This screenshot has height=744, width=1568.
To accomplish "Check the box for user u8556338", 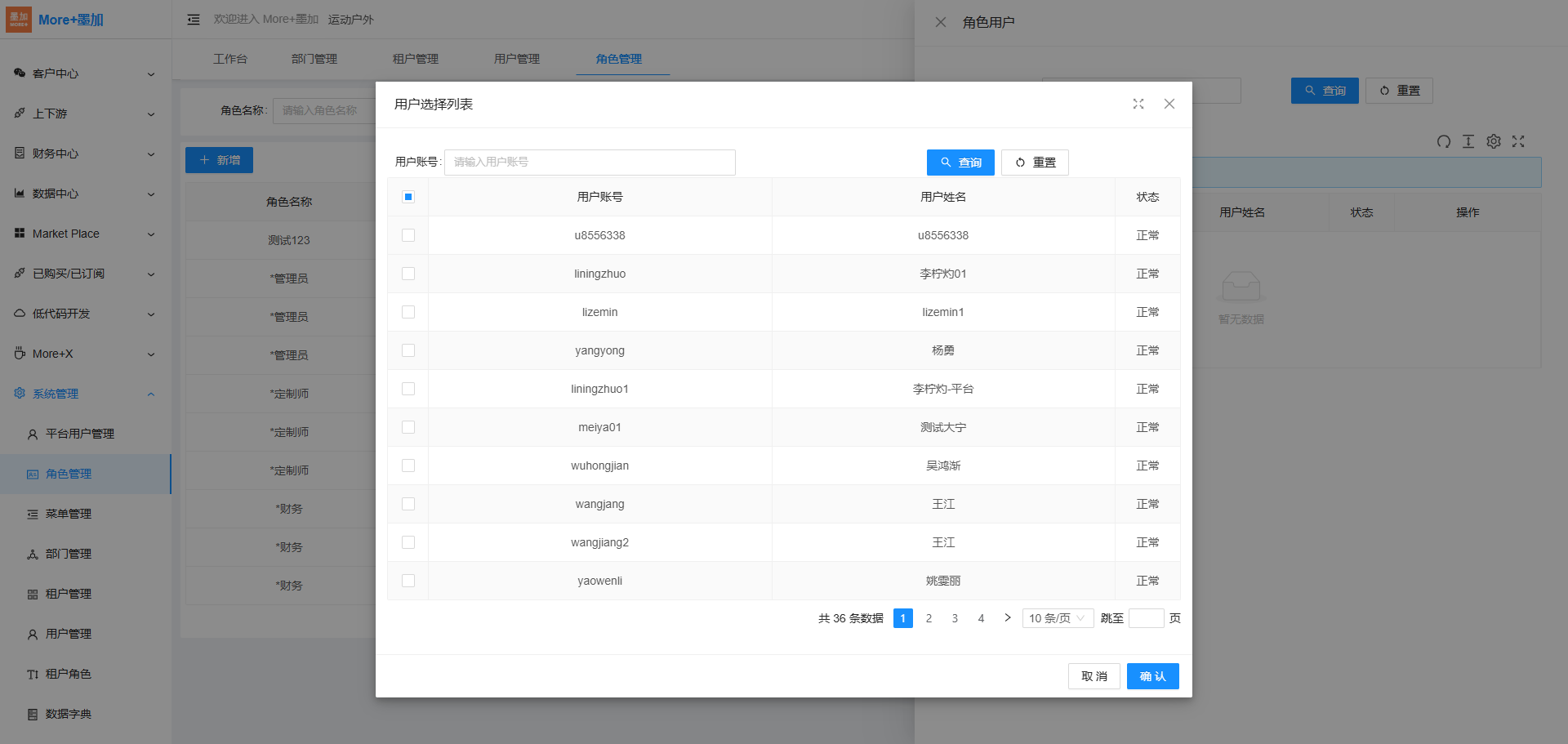I will tap(408, 235).
